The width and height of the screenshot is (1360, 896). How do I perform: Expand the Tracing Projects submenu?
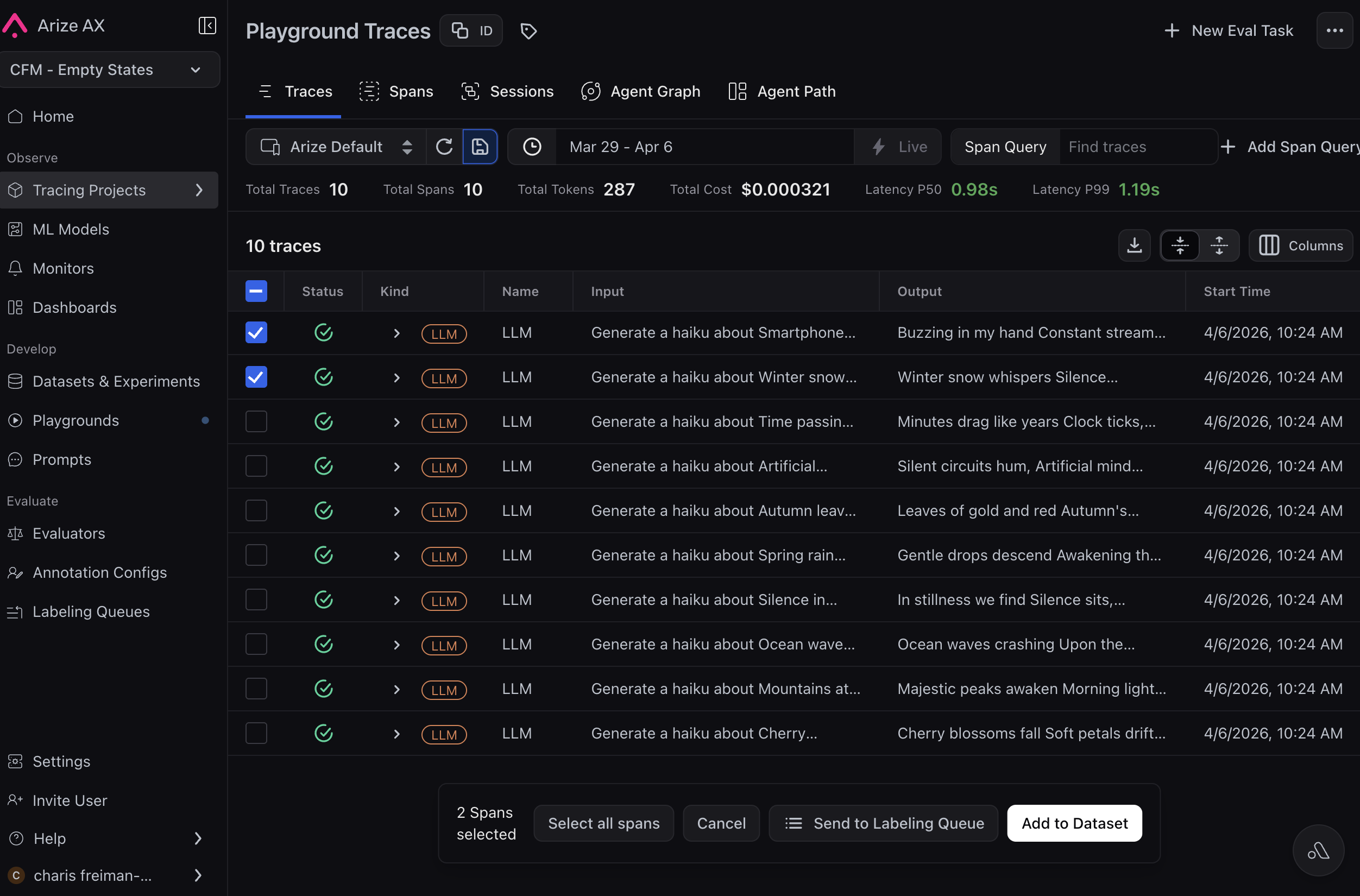click(x=199, y=190)
